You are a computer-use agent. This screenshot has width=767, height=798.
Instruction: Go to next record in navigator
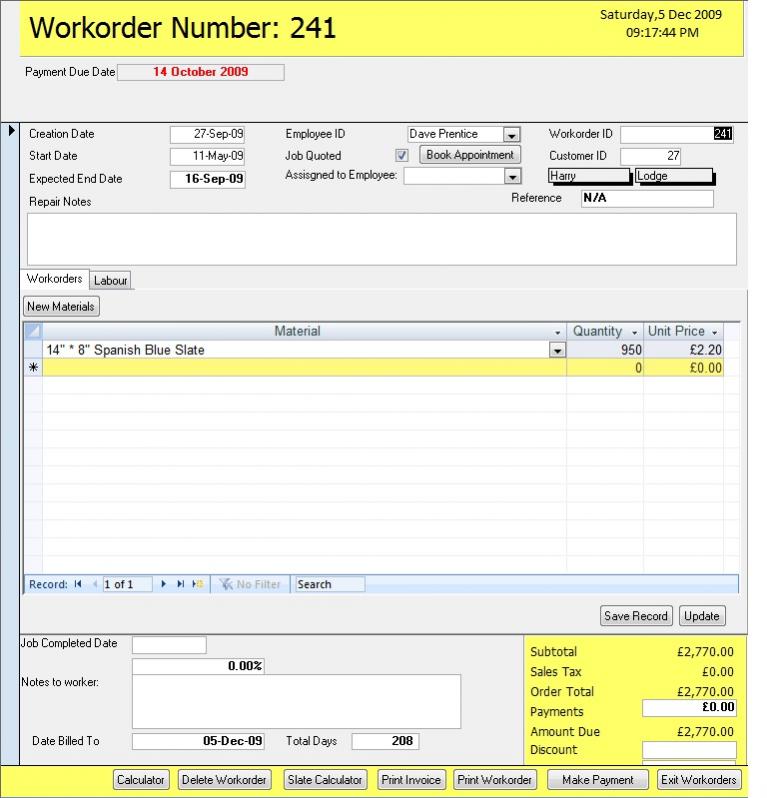click(x=163, y=584)
